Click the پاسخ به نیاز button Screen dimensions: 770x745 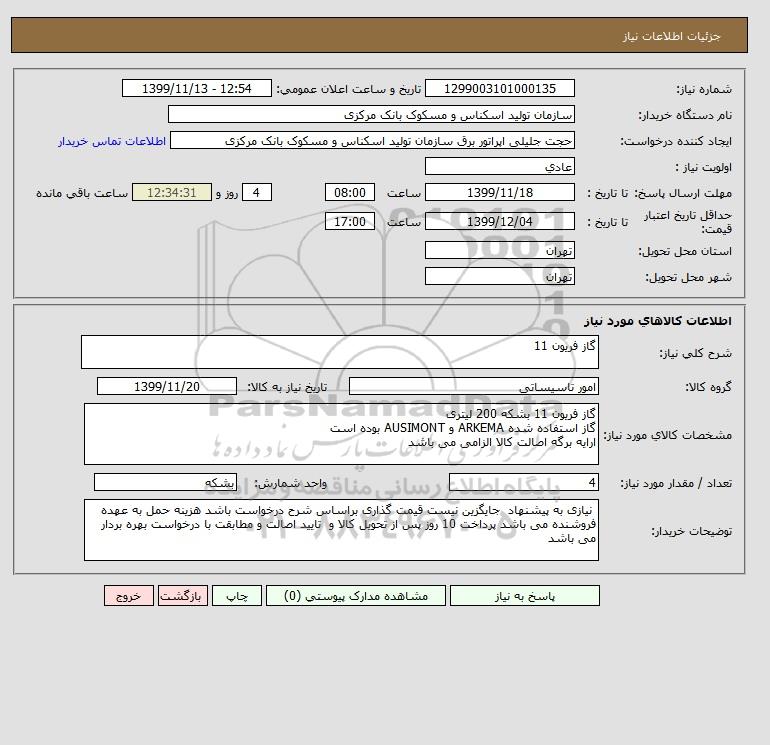click(524, 595)
